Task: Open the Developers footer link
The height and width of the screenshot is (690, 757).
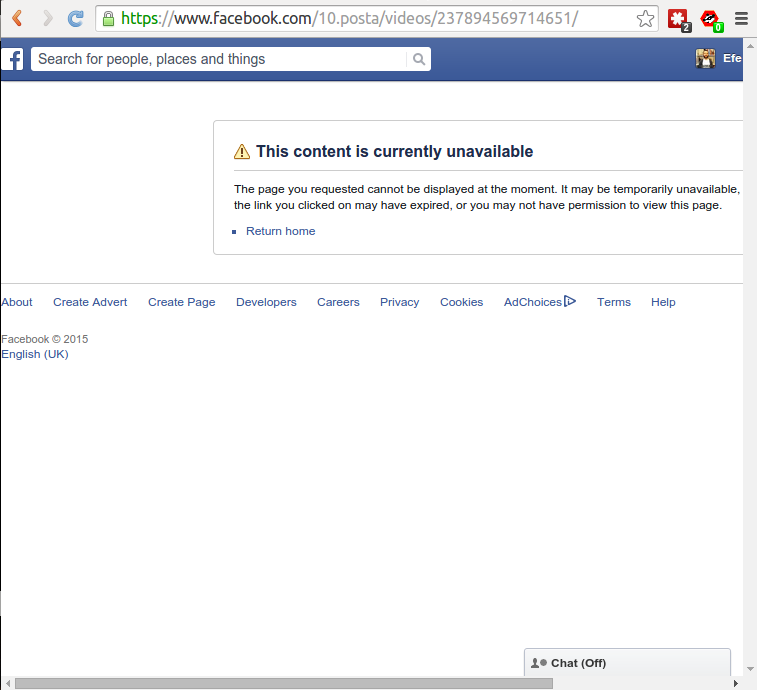Action: pos(266,302)
